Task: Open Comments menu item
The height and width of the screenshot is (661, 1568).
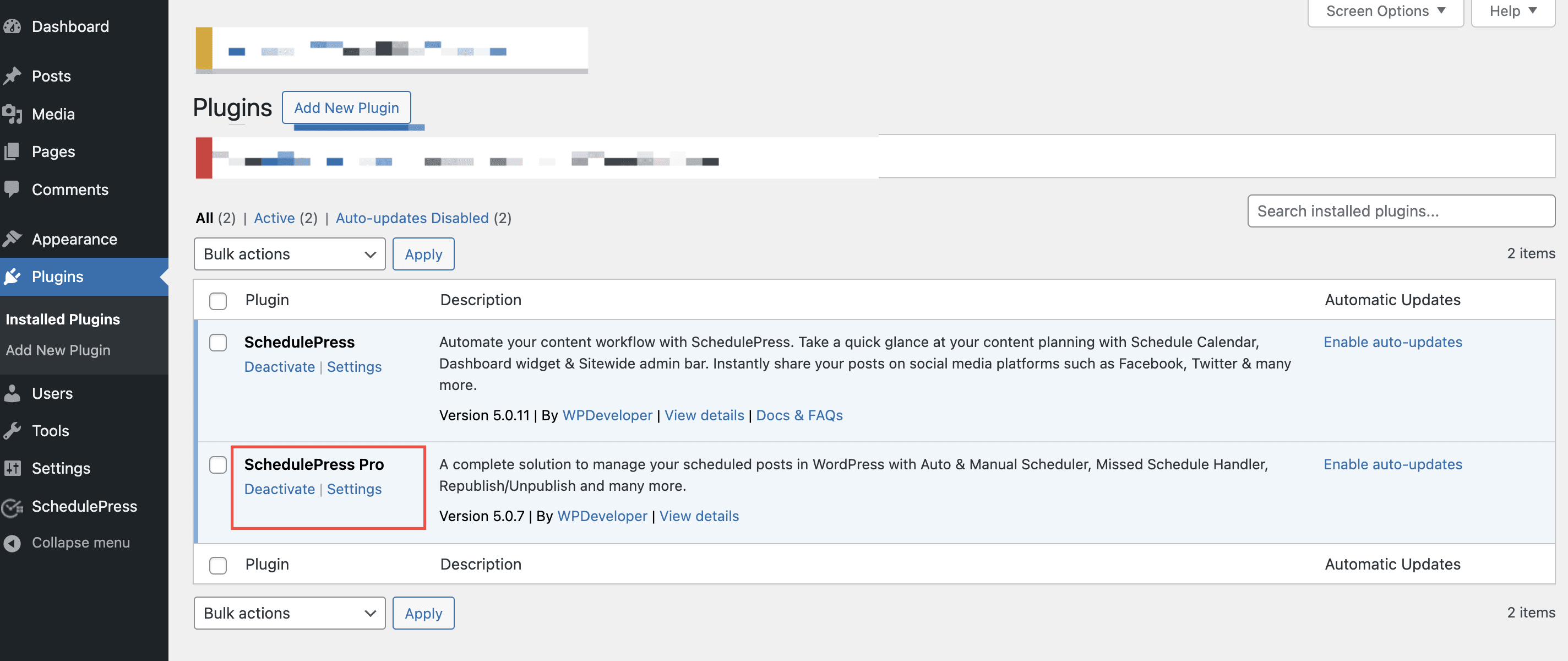Action: coord(70,189)
